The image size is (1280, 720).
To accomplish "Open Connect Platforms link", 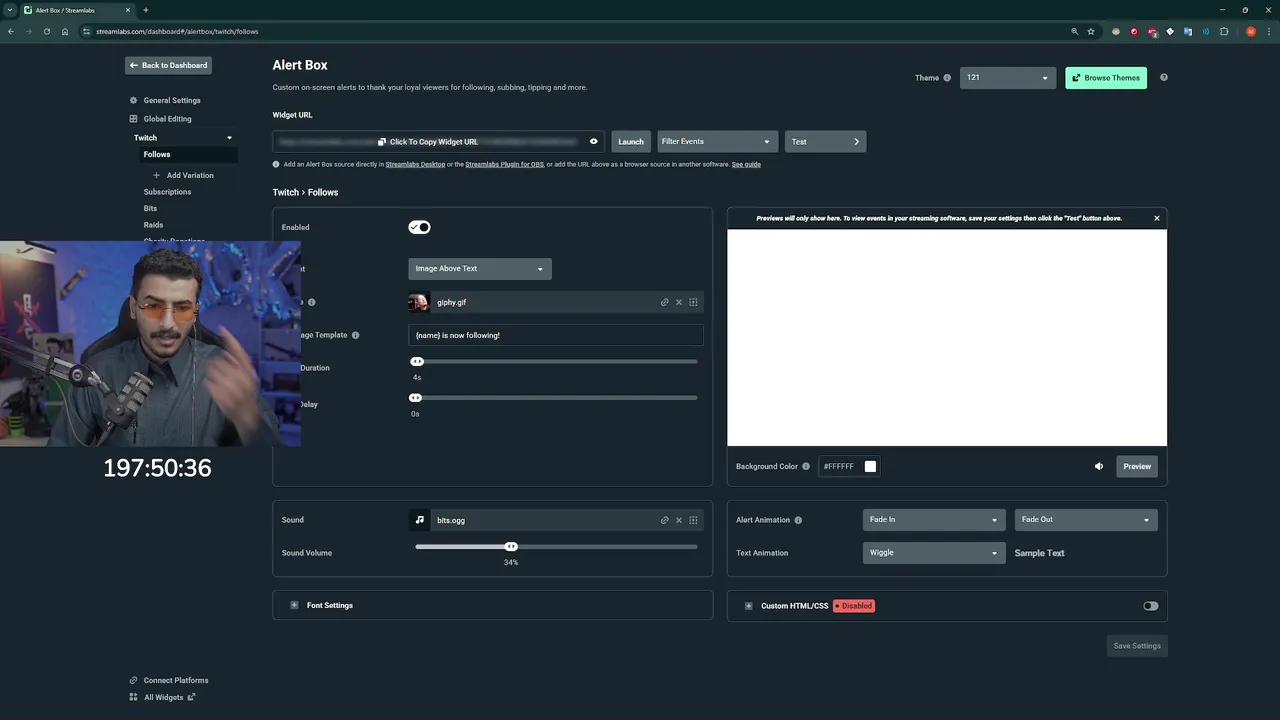I will [169, 680].
